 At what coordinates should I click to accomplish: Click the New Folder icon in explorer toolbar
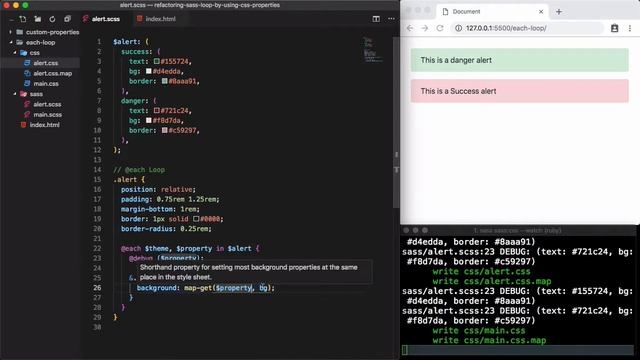pyautogui.click(x=38, y=19)
